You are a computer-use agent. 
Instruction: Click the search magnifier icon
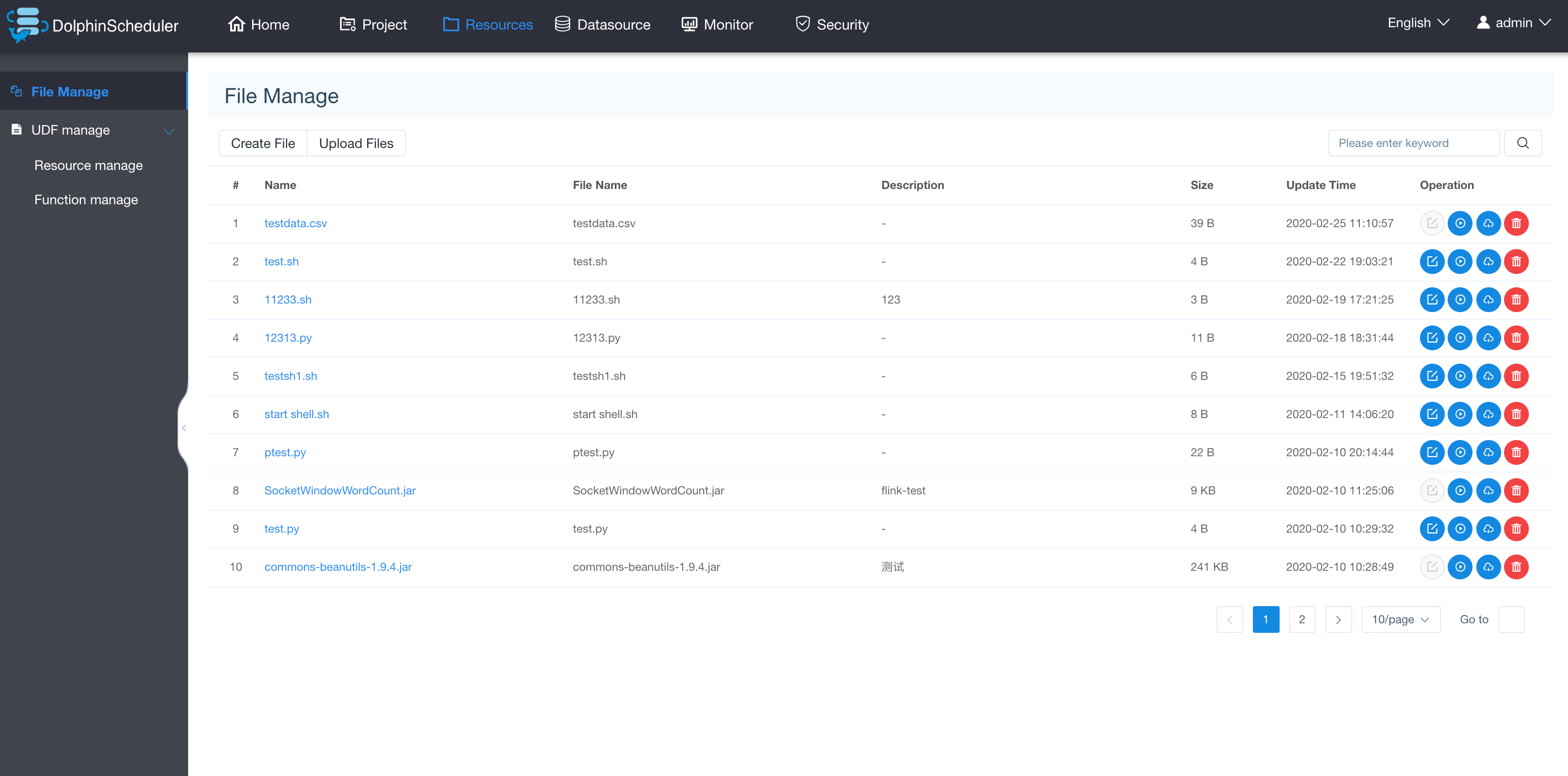pos(1523,142)
